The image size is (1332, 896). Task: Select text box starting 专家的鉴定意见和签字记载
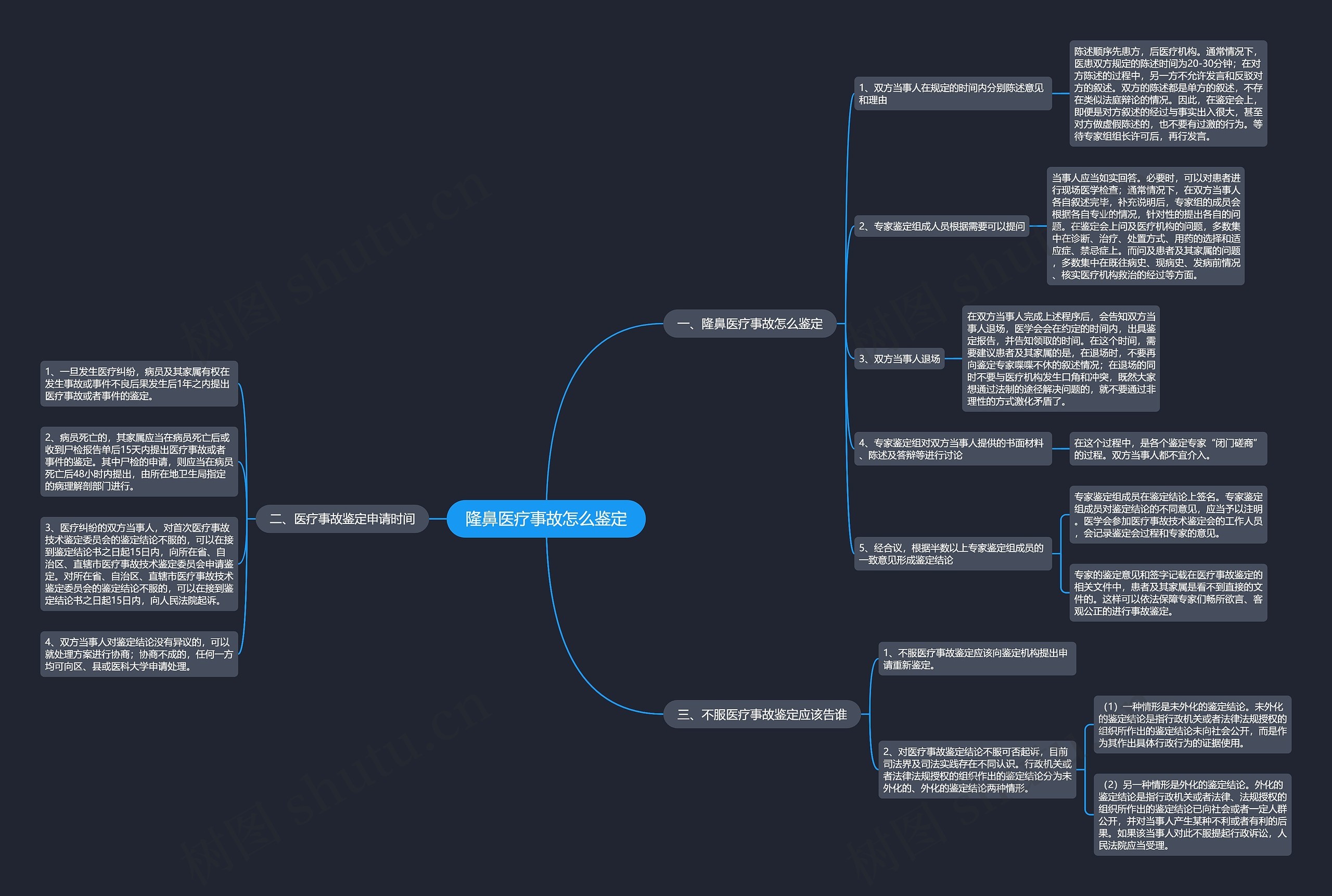pyautogui.click(x=1168, y=593)
